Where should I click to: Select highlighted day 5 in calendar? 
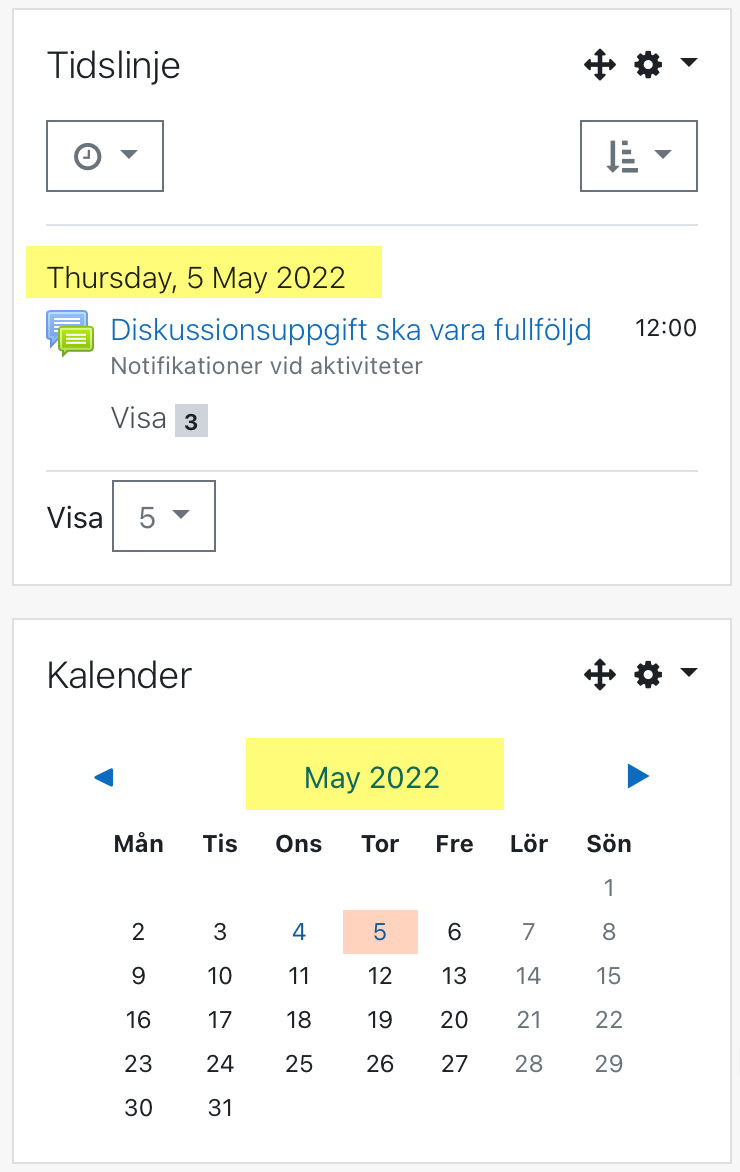(x=380, y=931)
